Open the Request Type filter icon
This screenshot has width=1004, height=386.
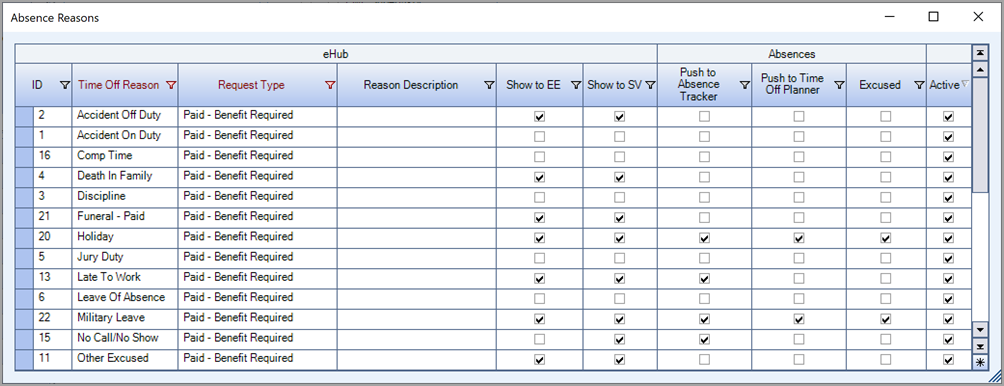click(330, 85)
